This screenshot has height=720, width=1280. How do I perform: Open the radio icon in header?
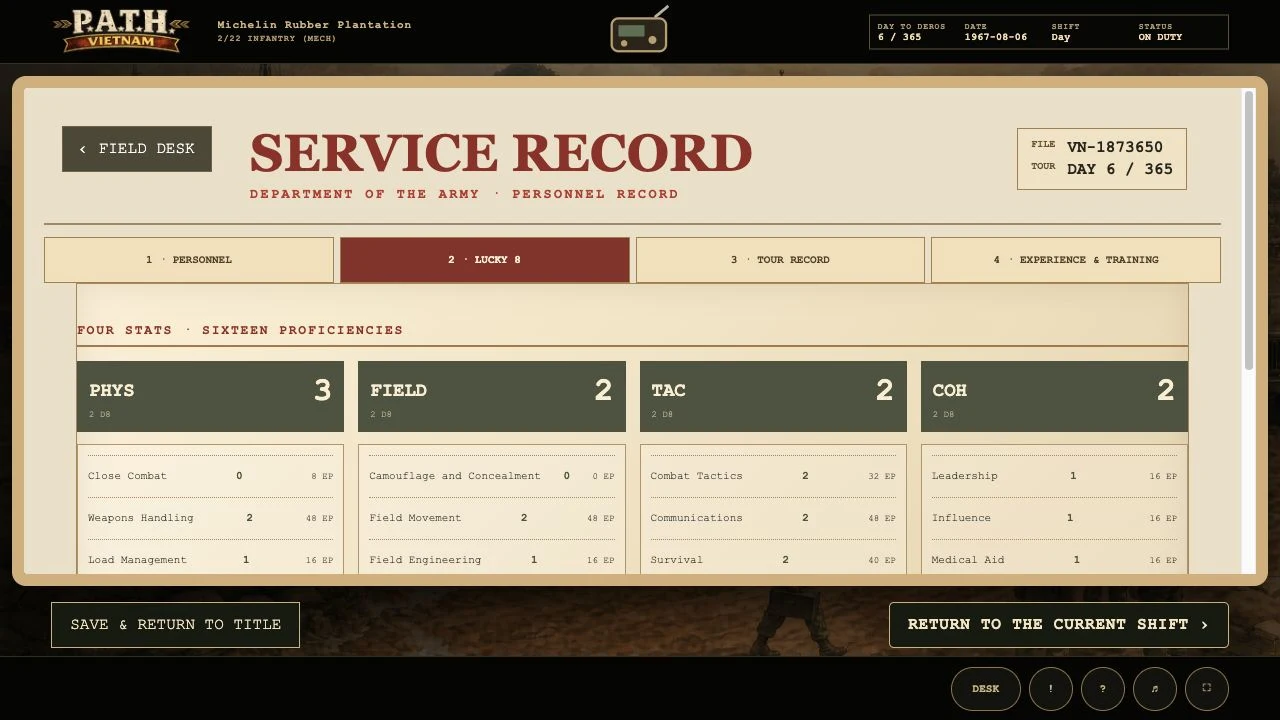click(639, 31)
